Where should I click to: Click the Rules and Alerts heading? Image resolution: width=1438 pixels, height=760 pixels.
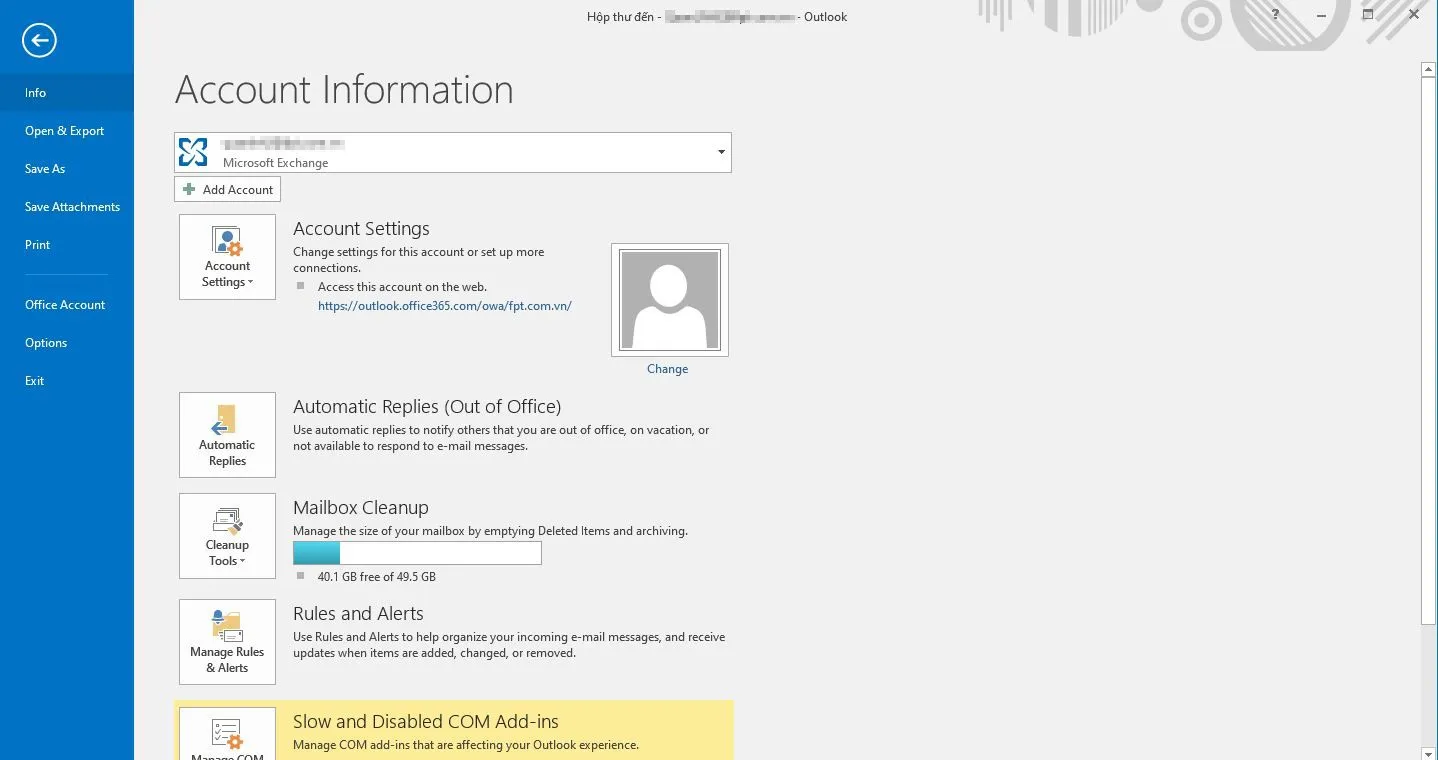click(x=358, y=613)
